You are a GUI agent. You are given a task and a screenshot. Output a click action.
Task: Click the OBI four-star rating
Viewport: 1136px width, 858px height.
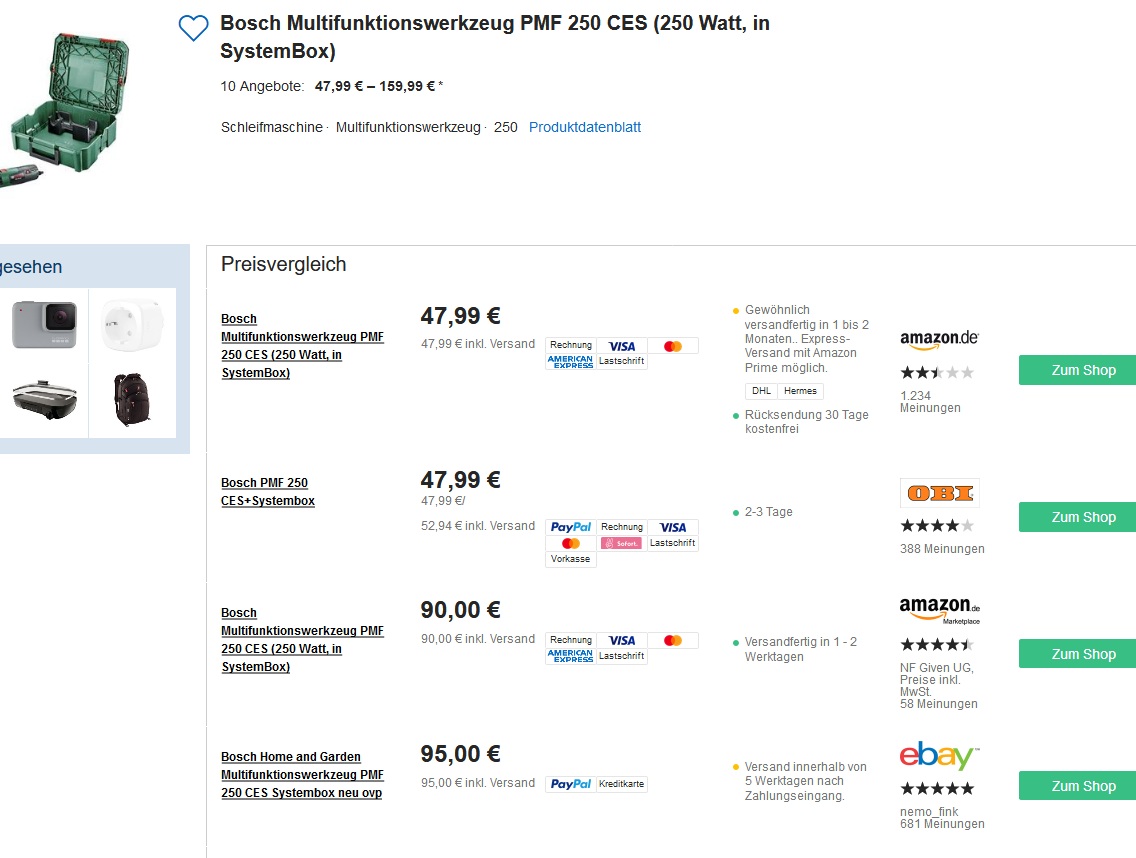(x=937, y=526)
